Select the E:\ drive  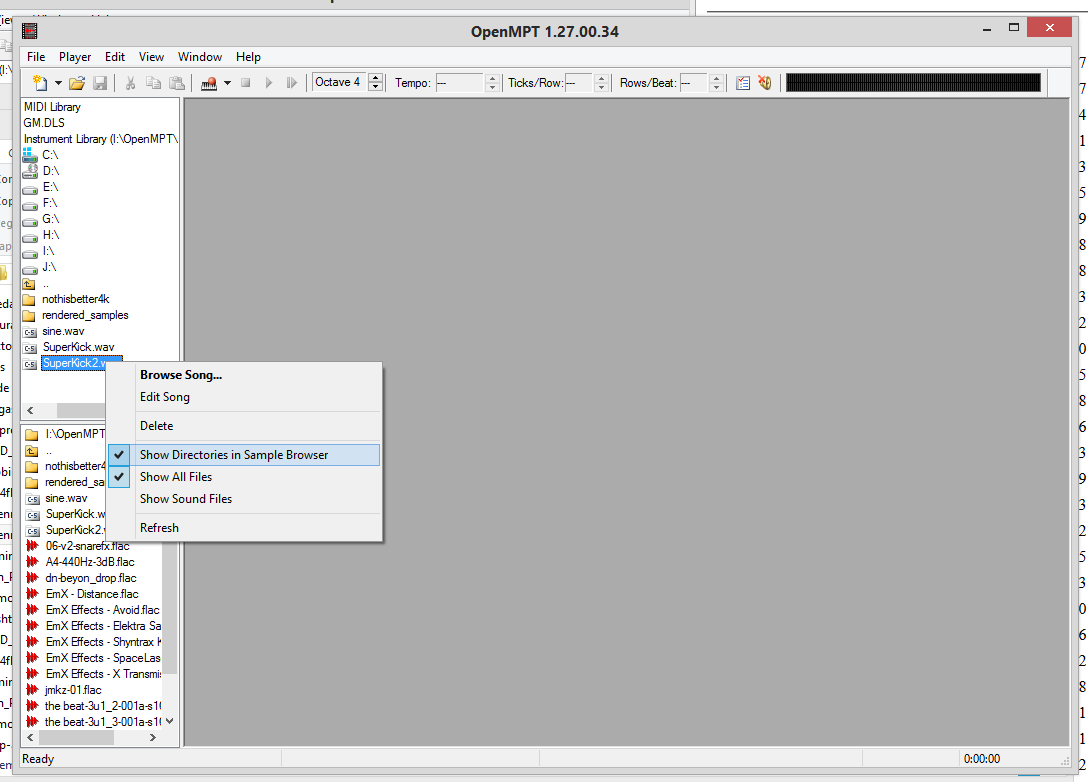(x=51, y=187)
